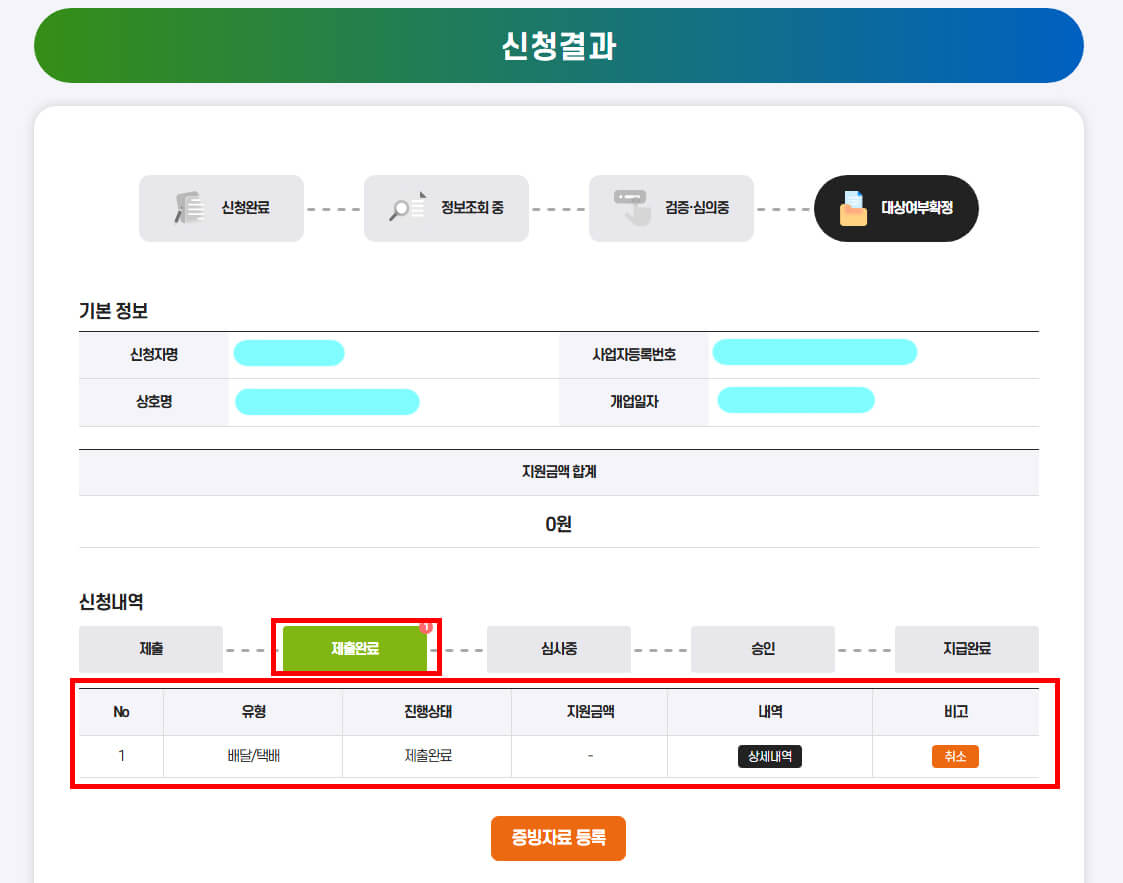Image resolution: width=1123 pixels, height=883 pixels.
Task: Expand the 상세내역 details view
Action: (770, 757)
